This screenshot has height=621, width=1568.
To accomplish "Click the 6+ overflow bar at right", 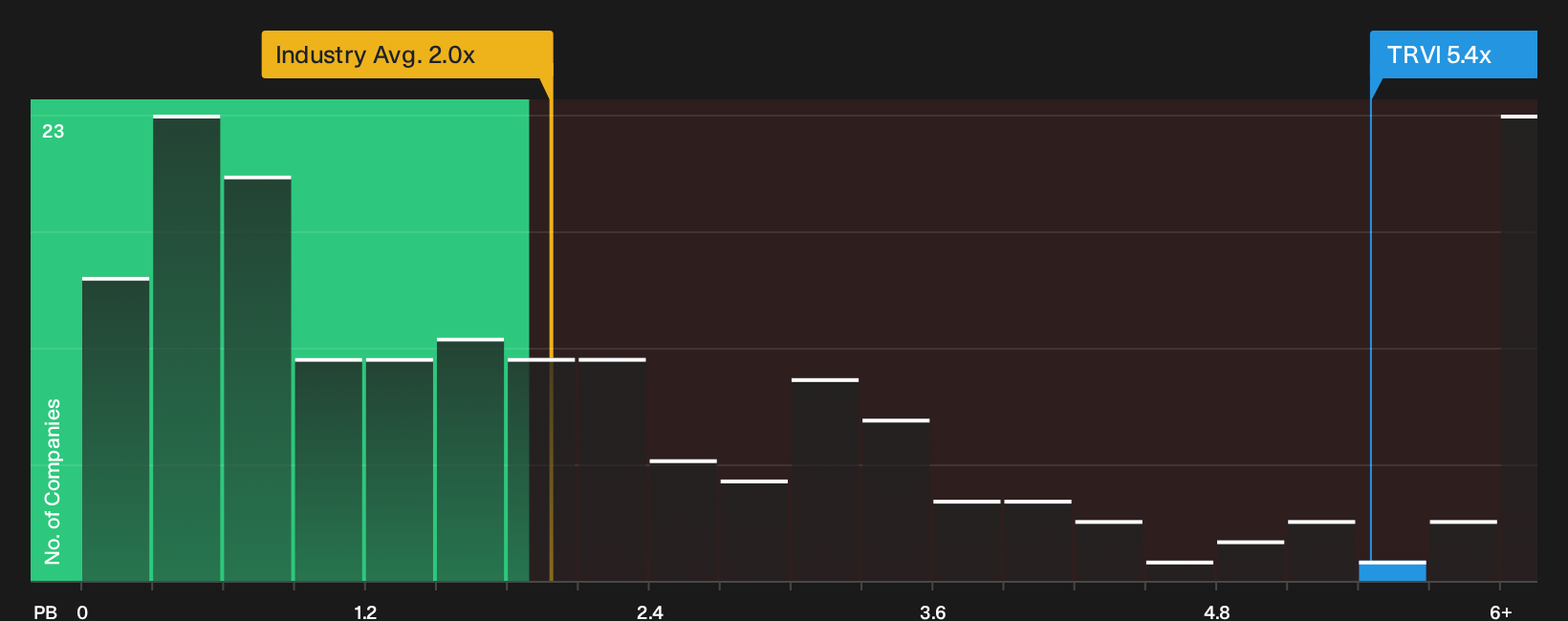I will 1519,349.
